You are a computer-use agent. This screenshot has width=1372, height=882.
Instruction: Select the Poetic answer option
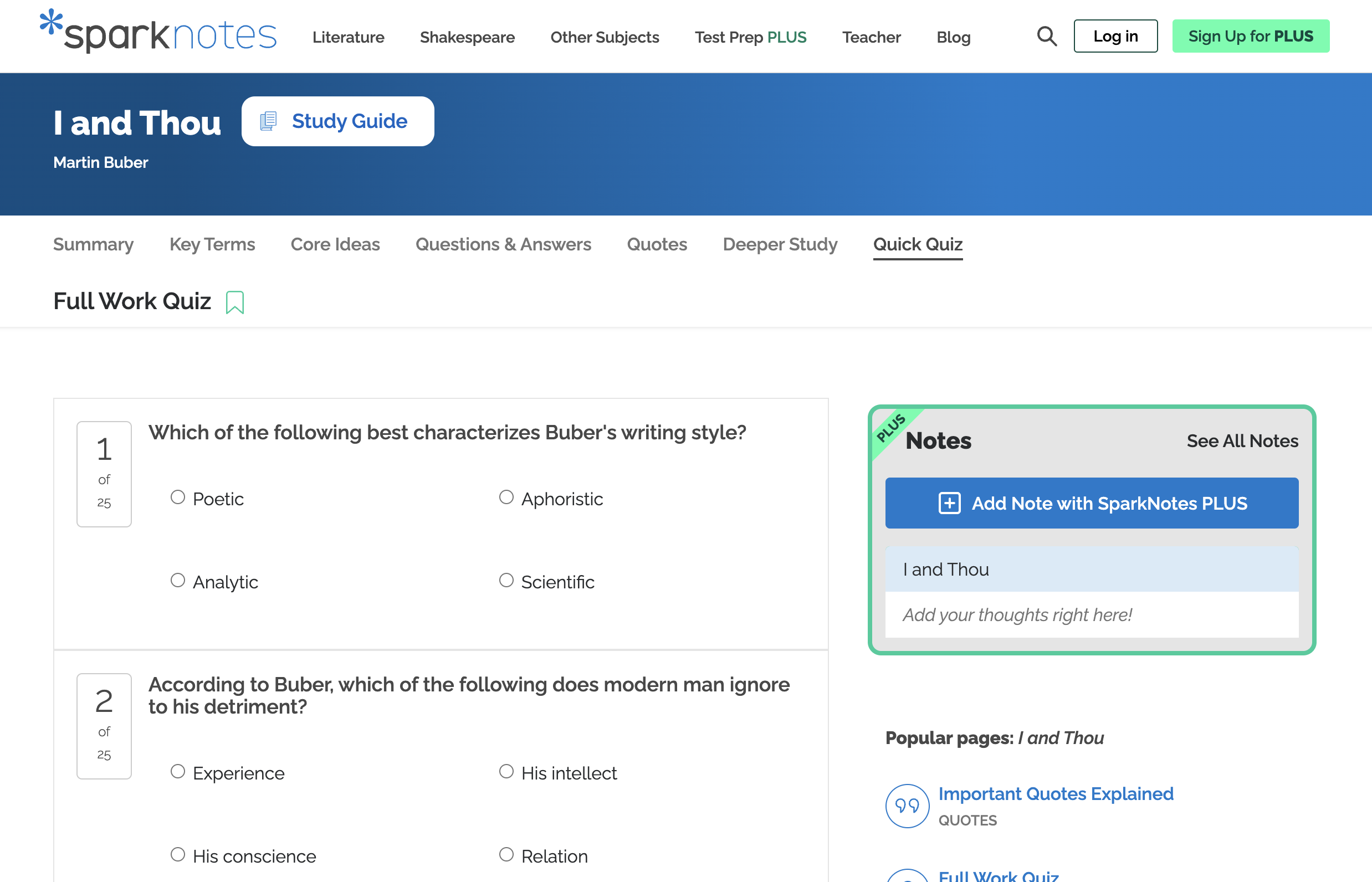click(178, 497)
